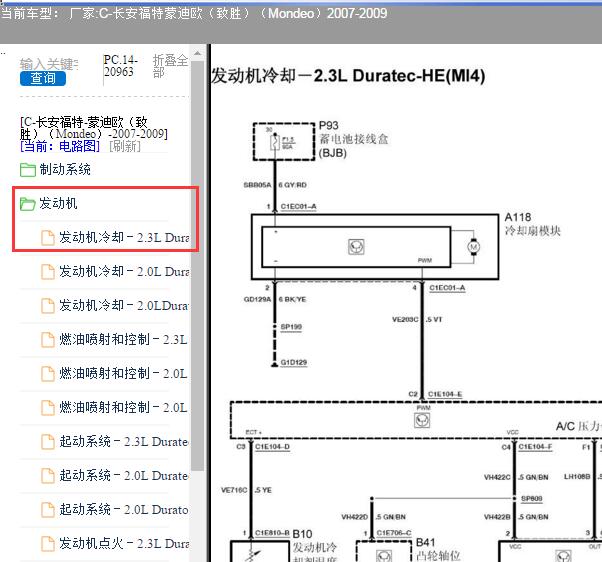Click icon of first 燃油喷射和控制－2.0L
The width and height of the screenshot is (602, 562).
pos(48,374)
